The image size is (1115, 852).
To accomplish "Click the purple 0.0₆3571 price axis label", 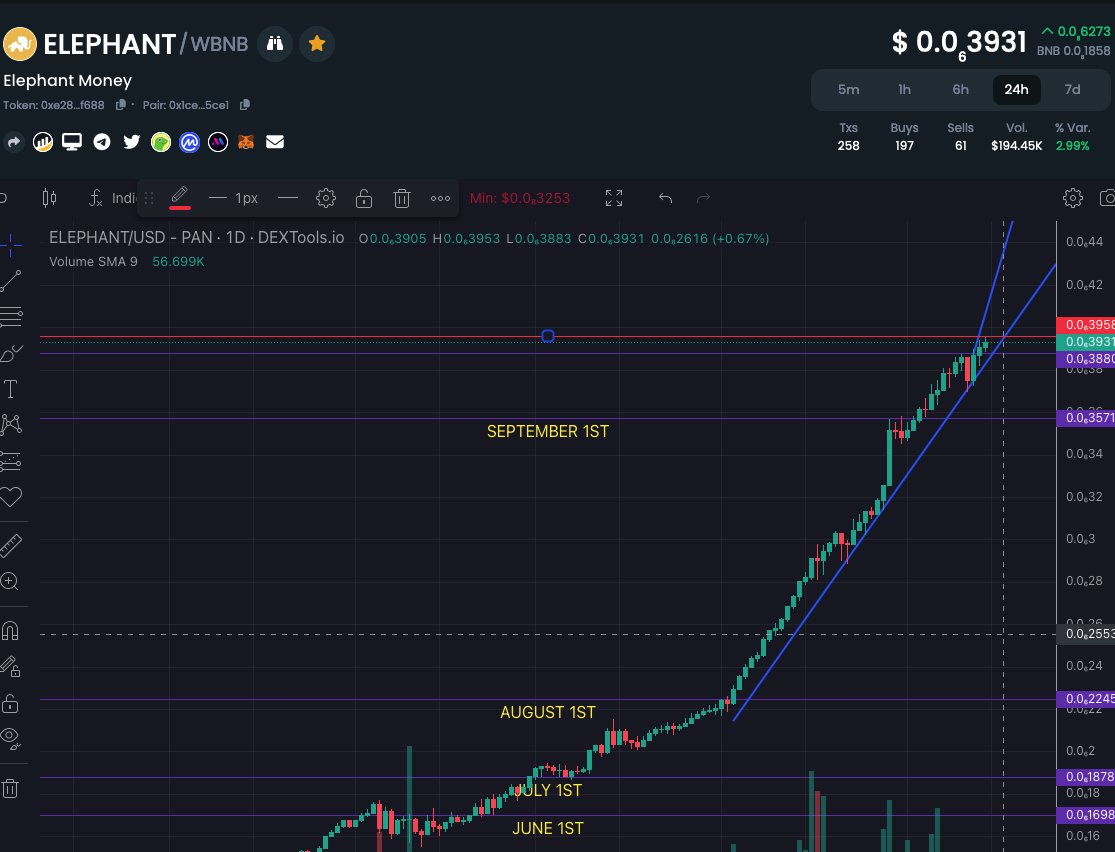I will (x=1086, y=417).
